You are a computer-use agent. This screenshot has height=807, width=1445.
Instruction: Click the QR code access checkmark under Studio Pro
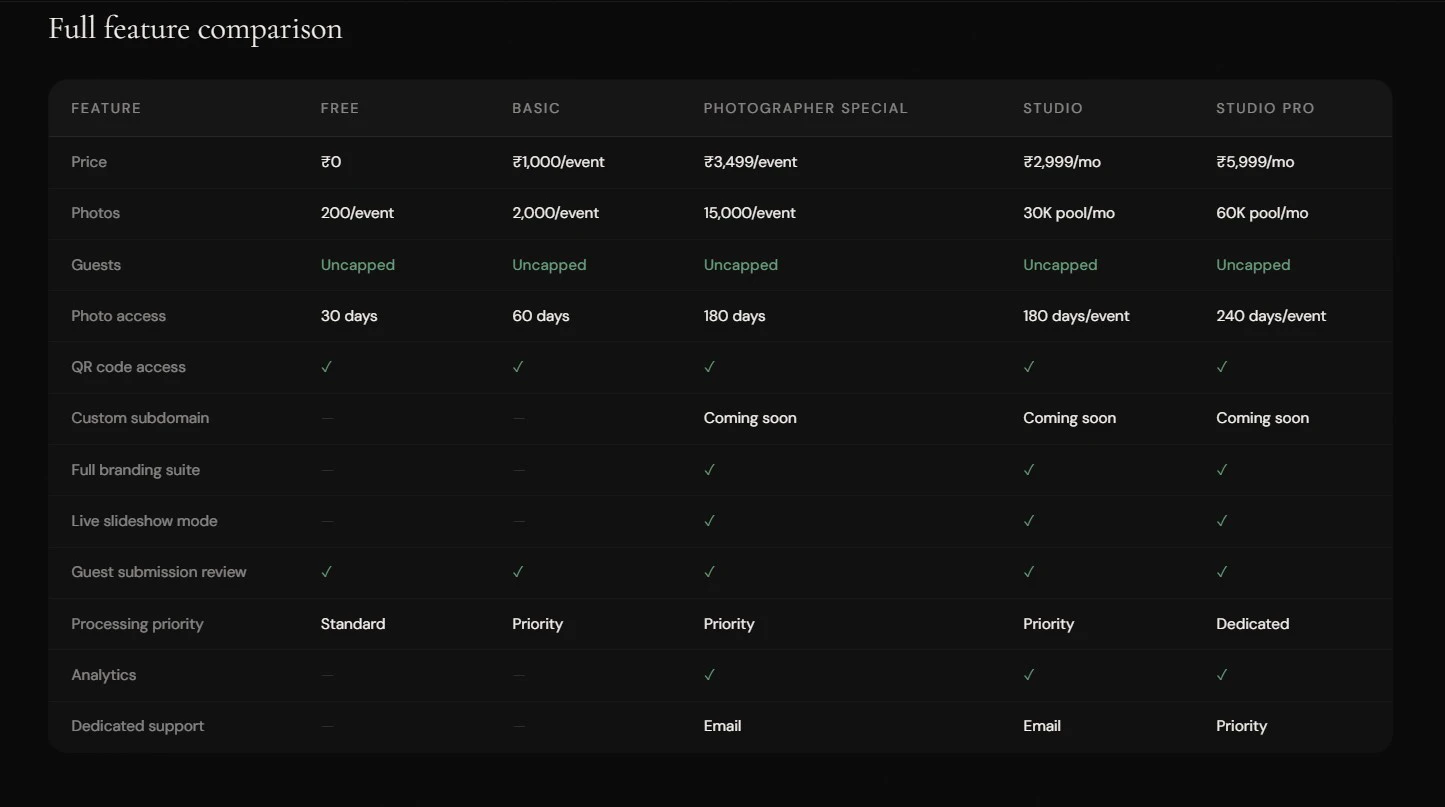tap(1222, 367)
